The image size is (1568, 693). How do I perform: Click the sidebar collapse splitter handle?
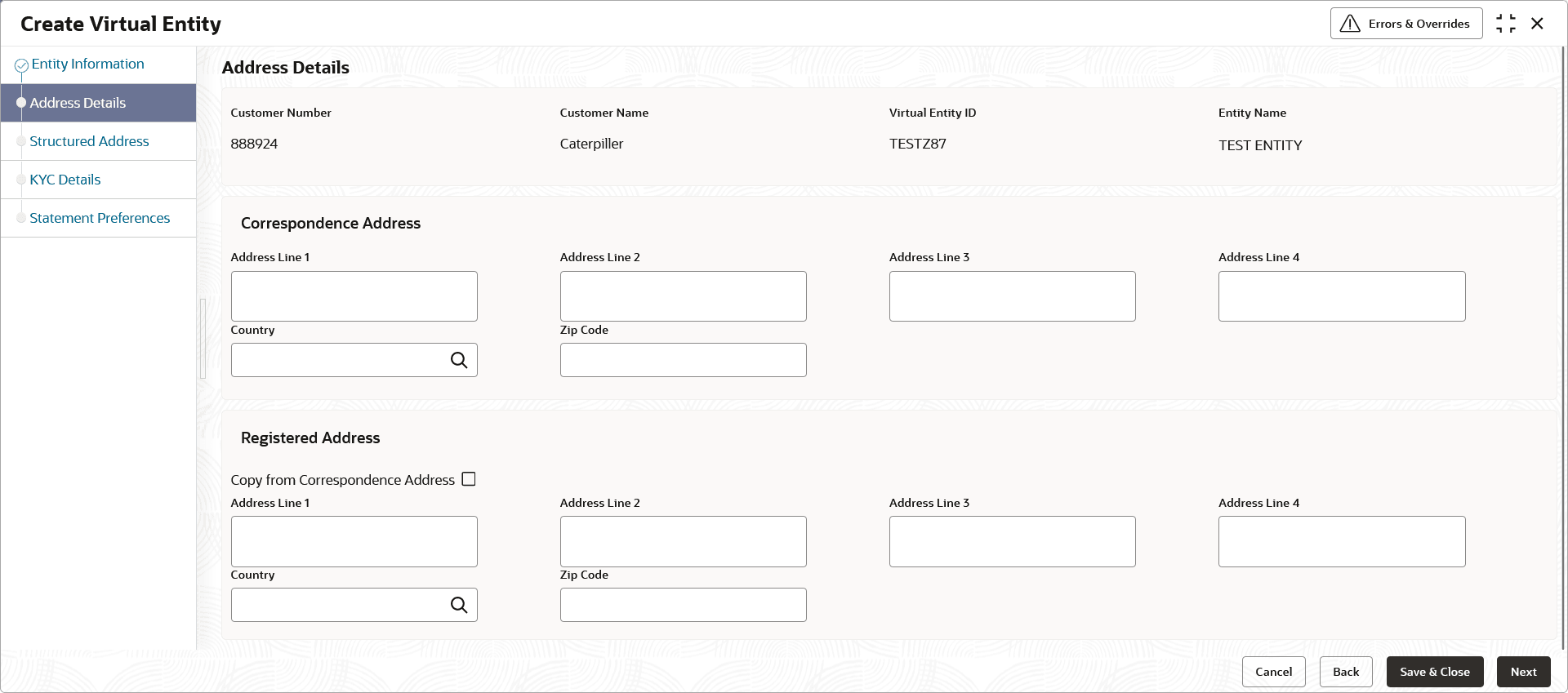203,339
